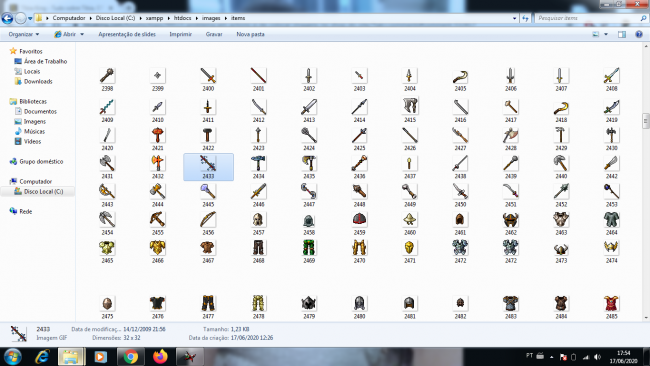Select the 2398 club image file
Viewport: 650px width, 366px height.
point(107,79)
